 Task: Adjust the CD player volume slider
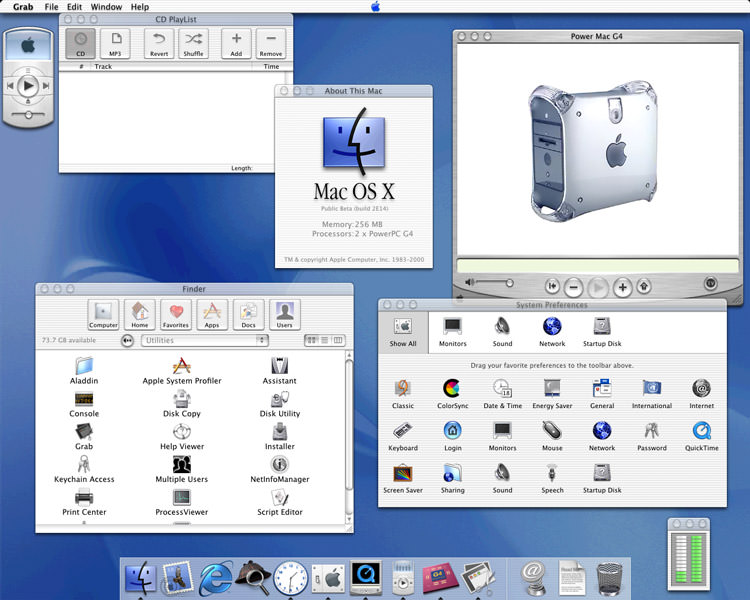tap(29, 114)
